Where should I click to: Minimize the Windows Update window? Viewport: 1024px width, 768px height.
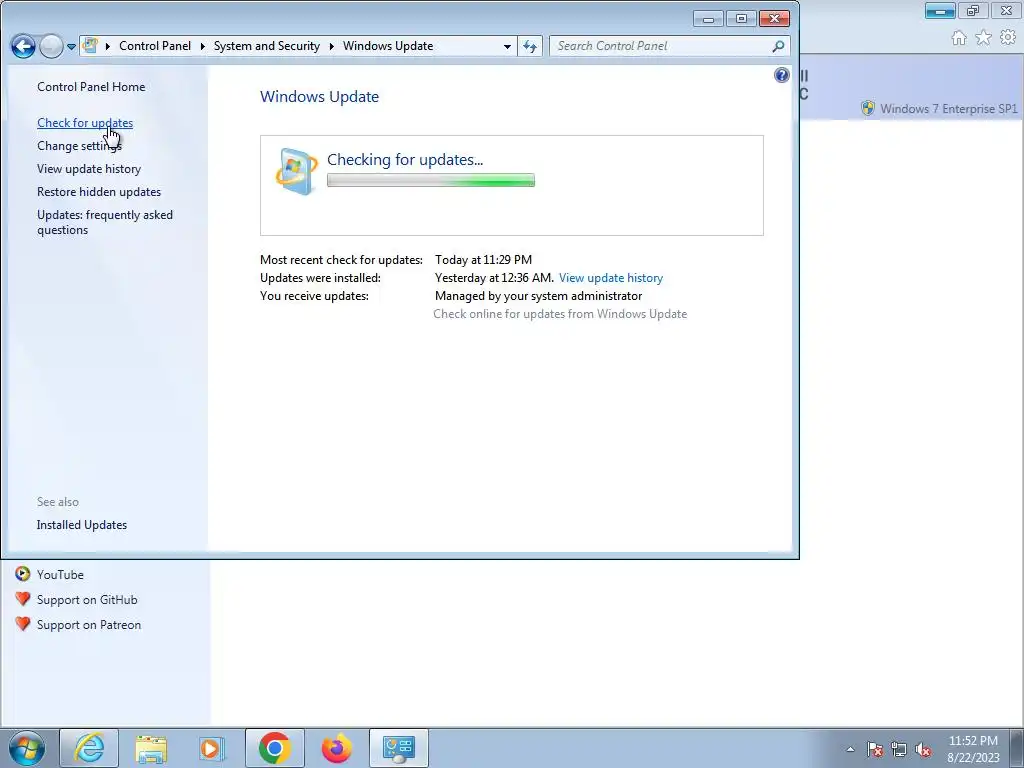click(x=708, y=19)
